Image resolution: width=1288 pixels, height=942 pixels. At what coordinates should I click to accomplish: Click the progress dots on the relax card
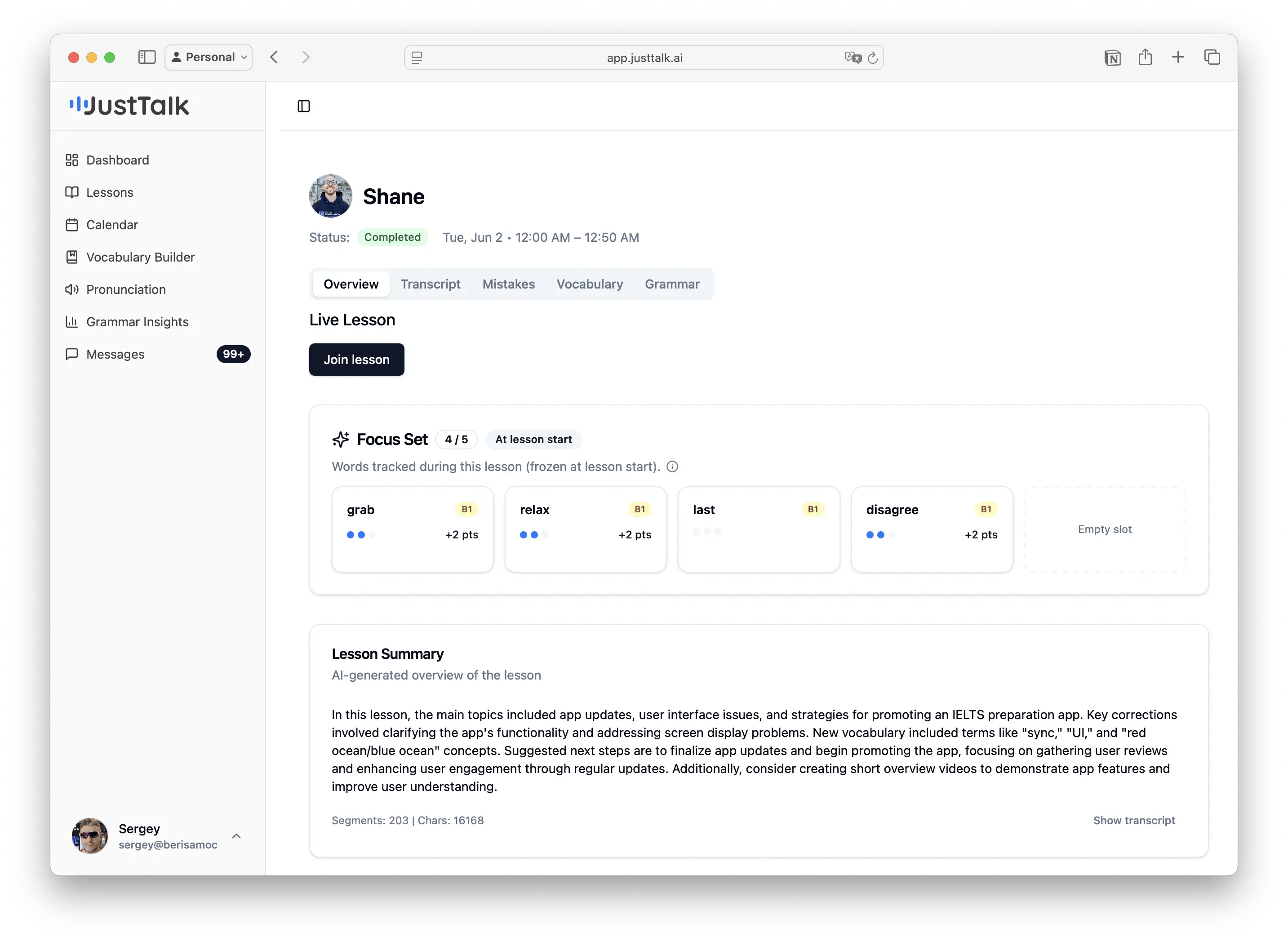click(534, 535)
